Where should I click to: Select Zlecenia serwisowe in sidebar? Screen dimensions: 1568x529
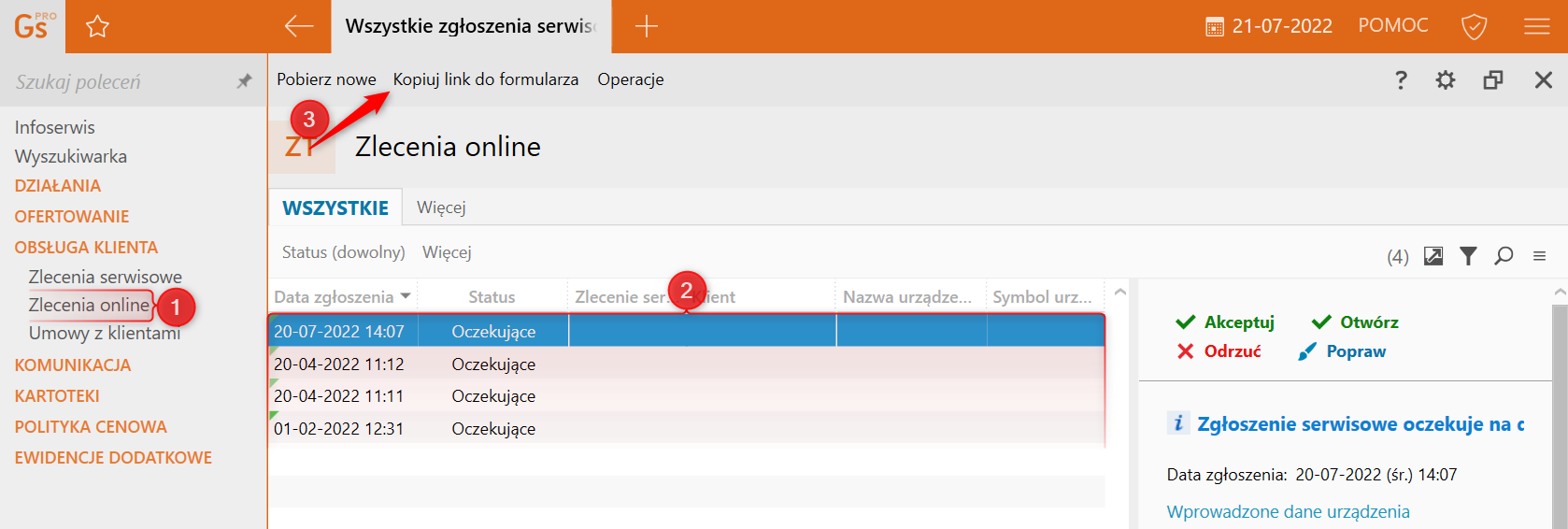(106, 277)
